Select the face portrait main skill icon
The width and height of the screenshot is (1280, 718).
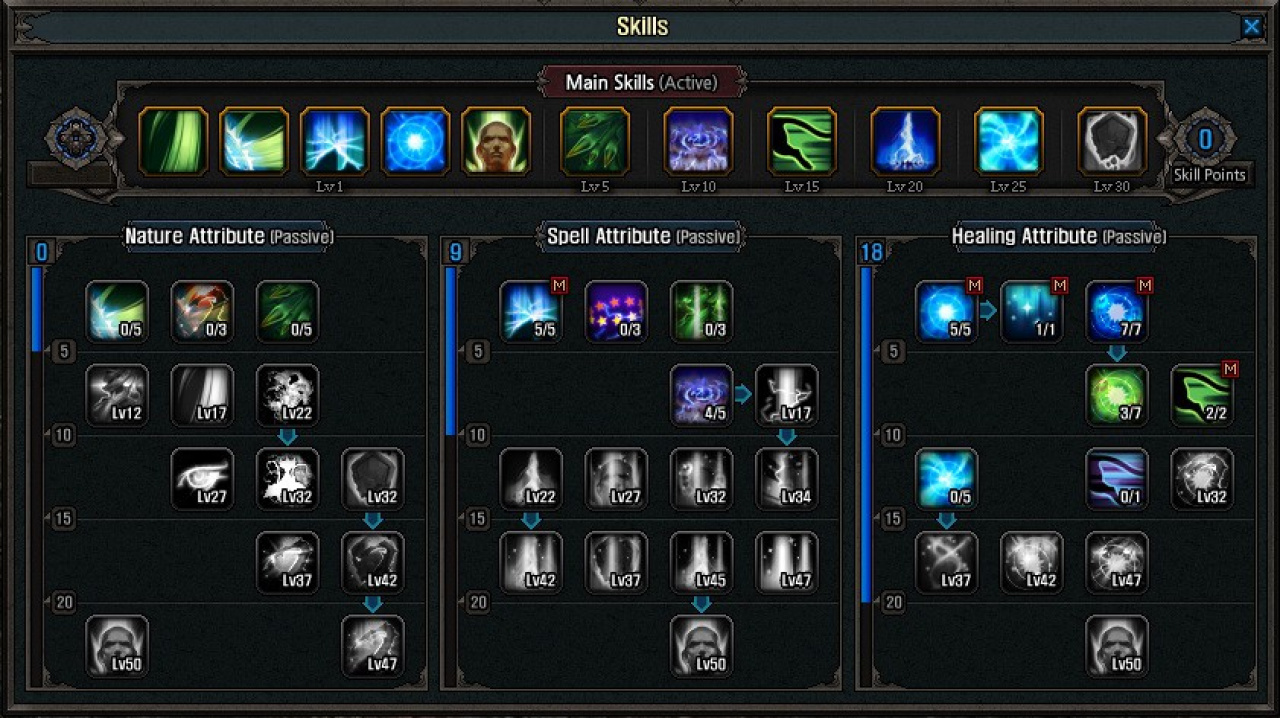tap(496, 142)
